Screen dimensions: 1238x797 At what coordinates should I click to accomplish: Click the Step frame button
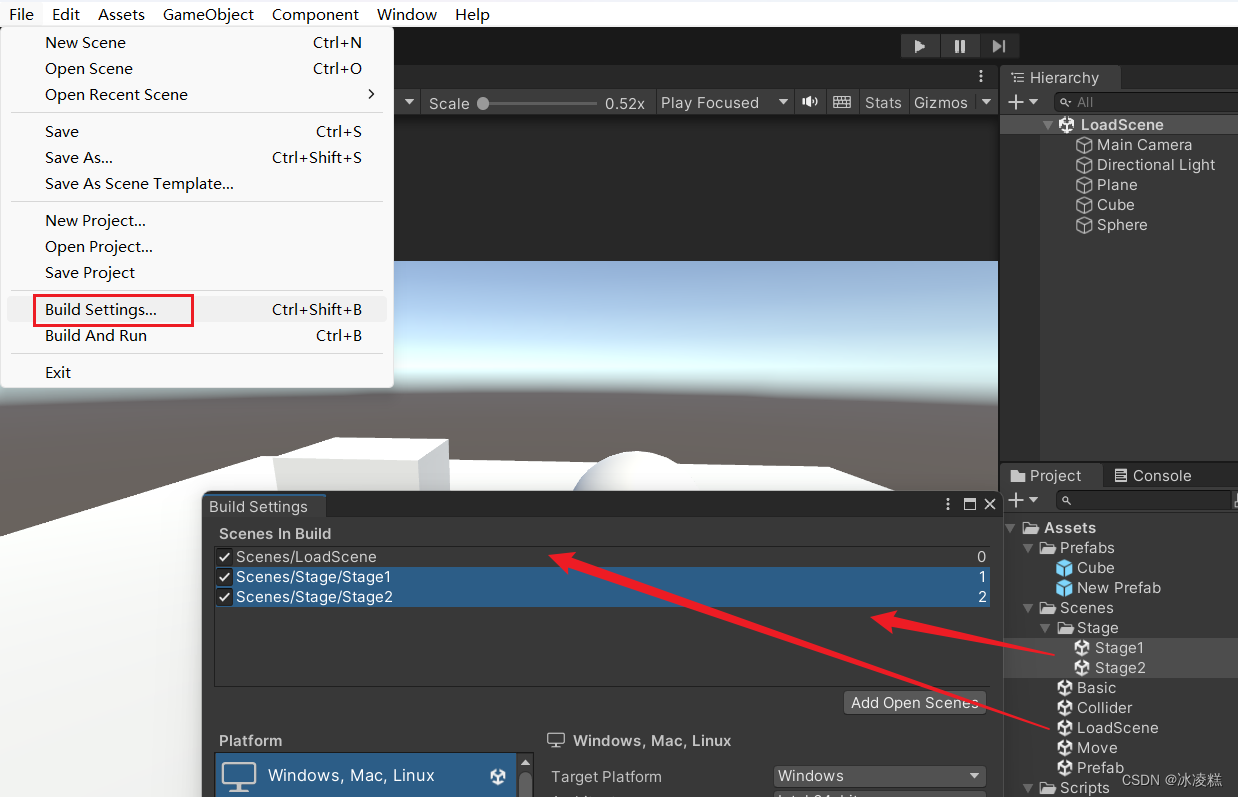coord(999,46)
